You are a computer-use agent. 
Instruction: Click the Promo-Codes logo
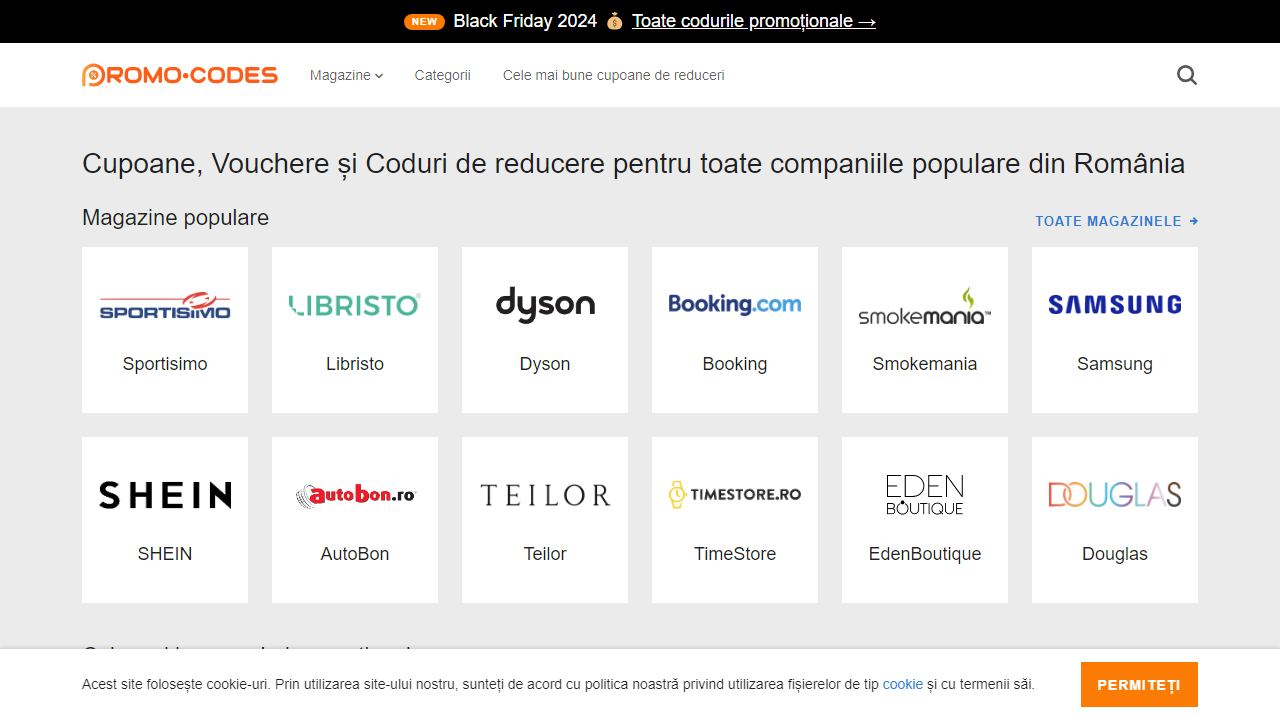pyautogui.click(x=180, y=74)
